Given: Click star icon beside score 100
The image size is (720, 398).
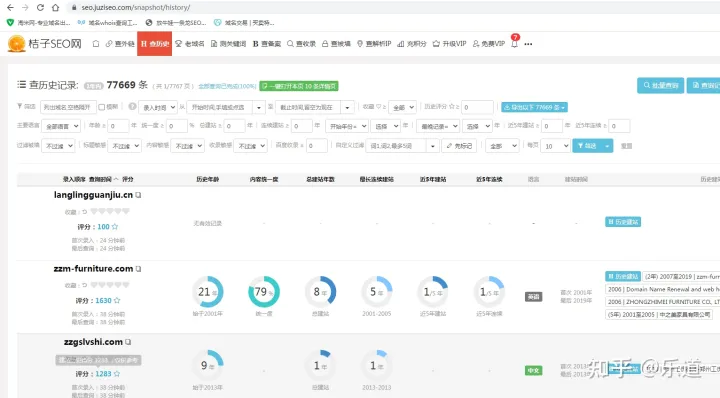Looking at the screenshot, I should click(x=115, y=226).
